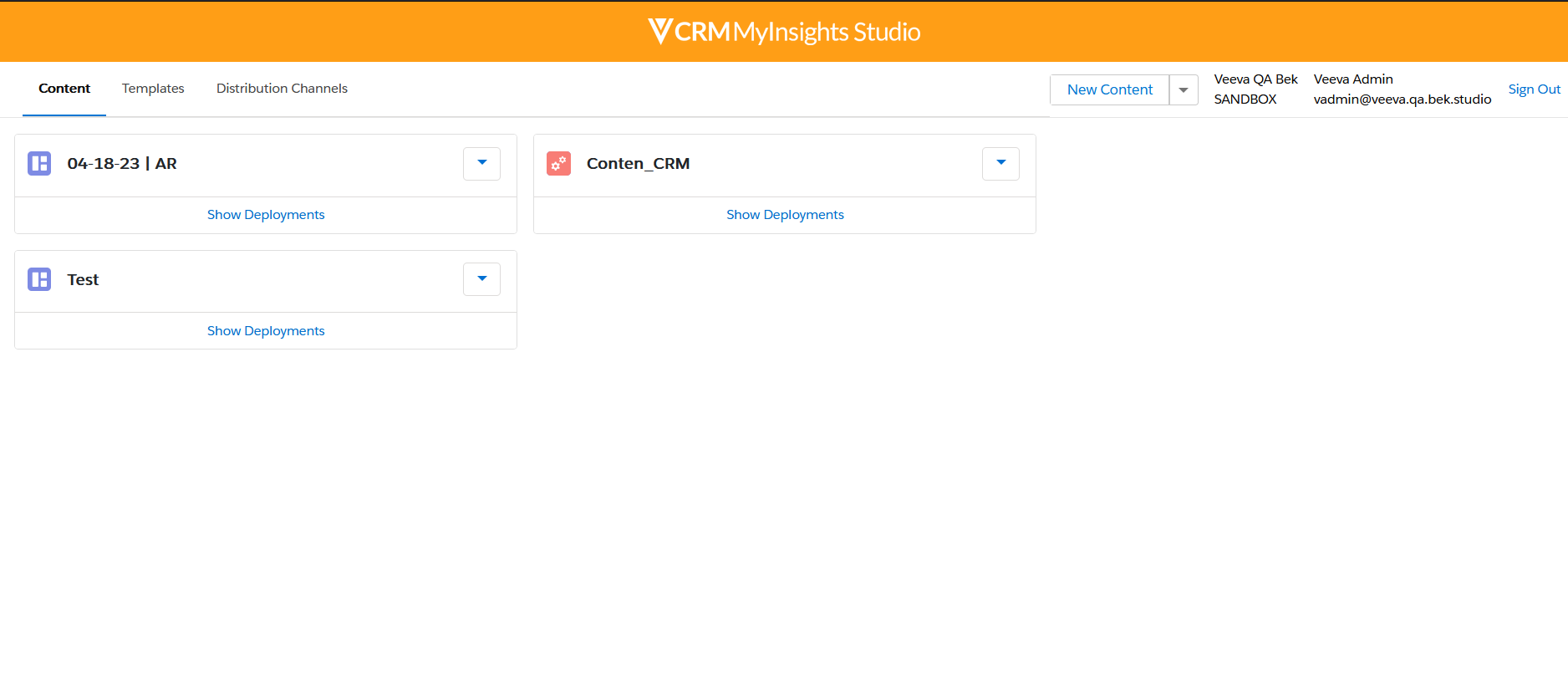
Task: Show Deployments for Conten_CRM
Action: 785,215
